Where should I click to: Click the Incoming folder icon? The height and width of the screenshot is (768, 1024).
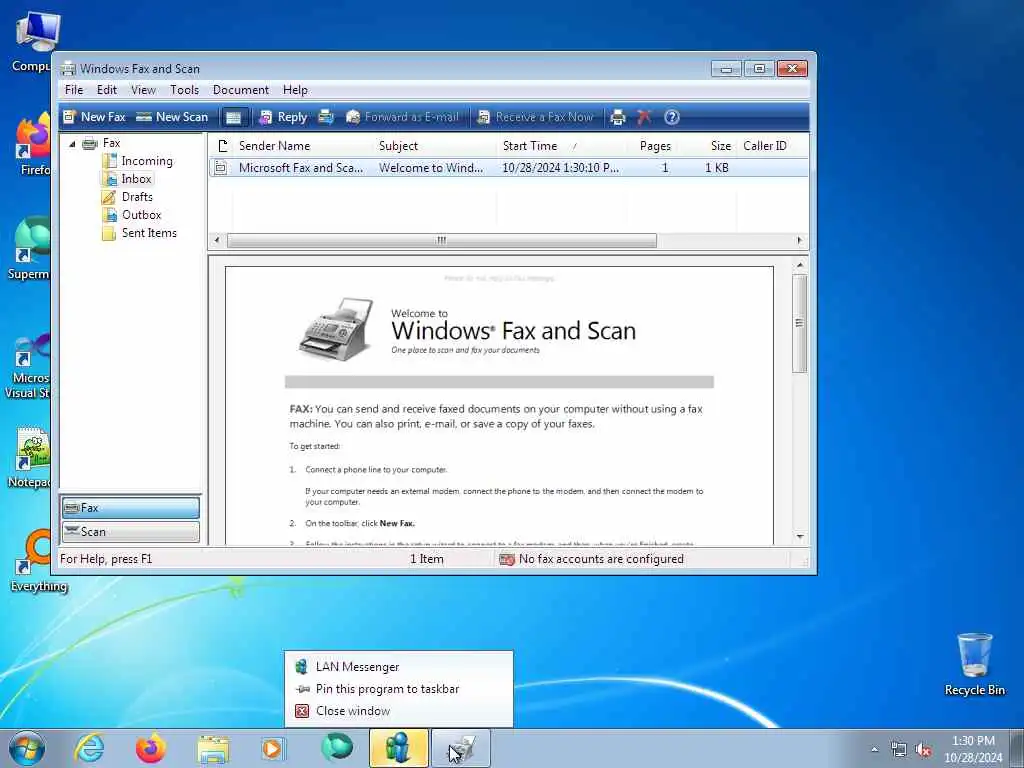(x=110, y=161)
